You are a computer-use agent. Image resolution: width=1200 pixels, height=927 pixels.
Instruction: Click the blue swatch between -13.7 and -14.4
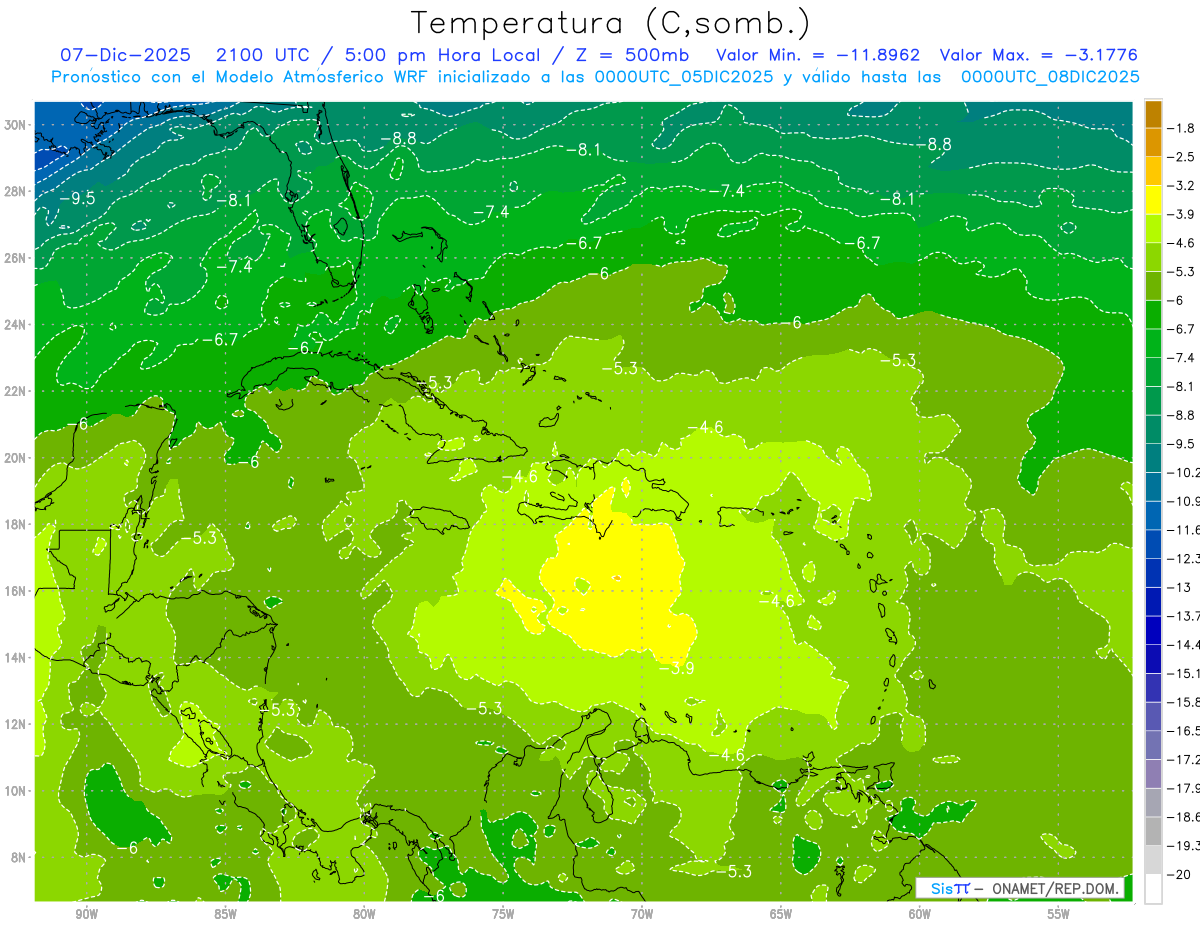(1153, 630)
